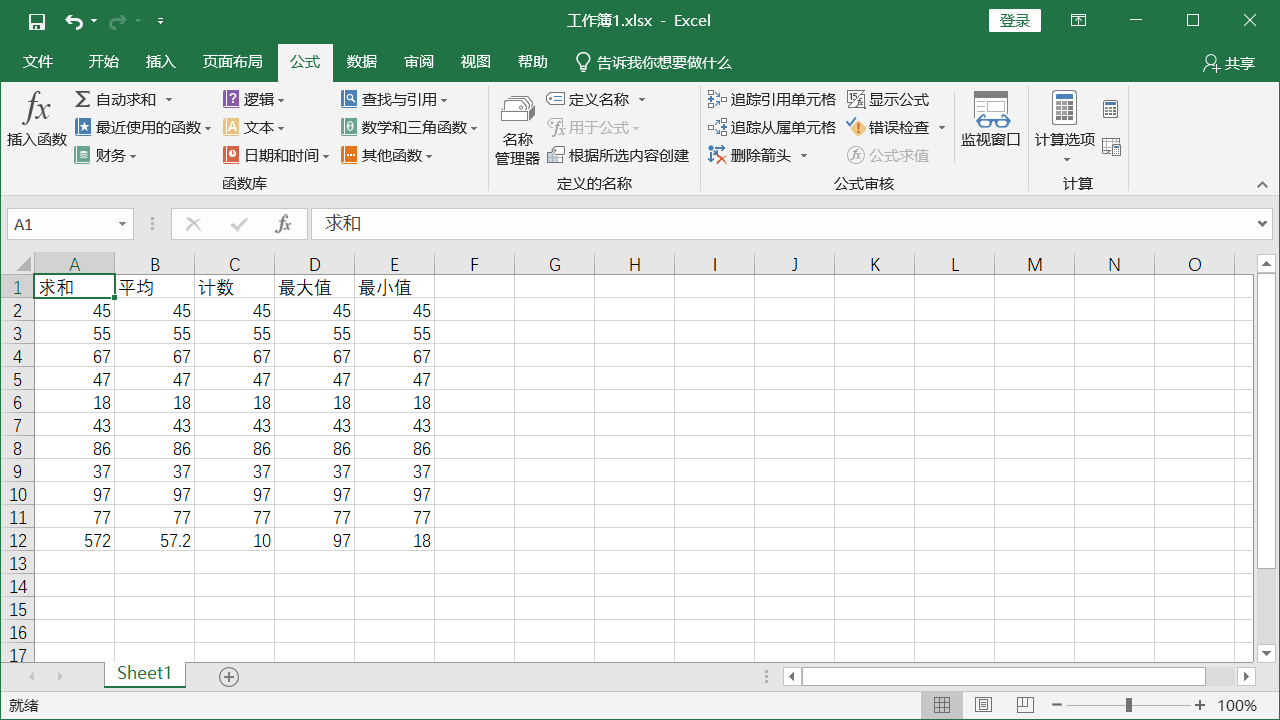Click the 插入函数 (Insert Function) fx icon

click(37, 108)
